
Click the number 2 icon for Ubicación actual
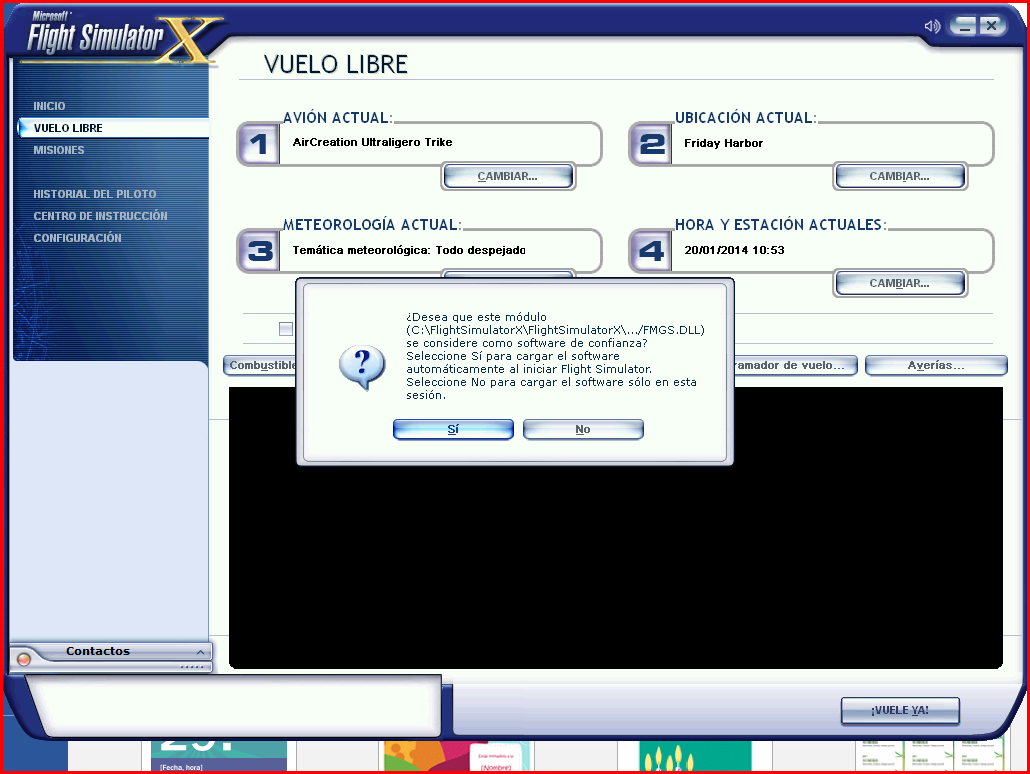pos(649,143)
